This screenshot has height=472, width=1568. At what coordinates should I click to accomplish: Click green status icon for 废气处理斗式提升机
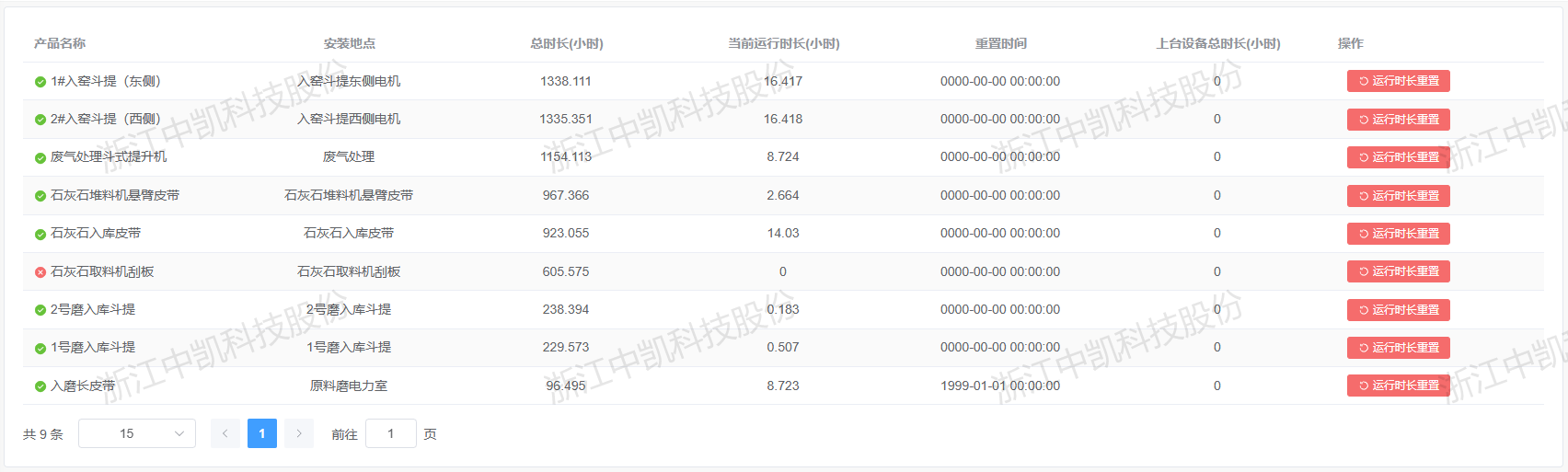tap(40, 158)
